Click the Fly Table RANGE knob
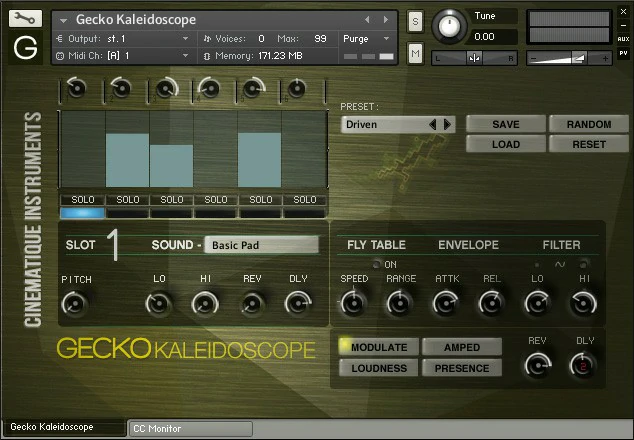Screen dimensions: 634x440 pyautogui.click(x=399, y=303)
